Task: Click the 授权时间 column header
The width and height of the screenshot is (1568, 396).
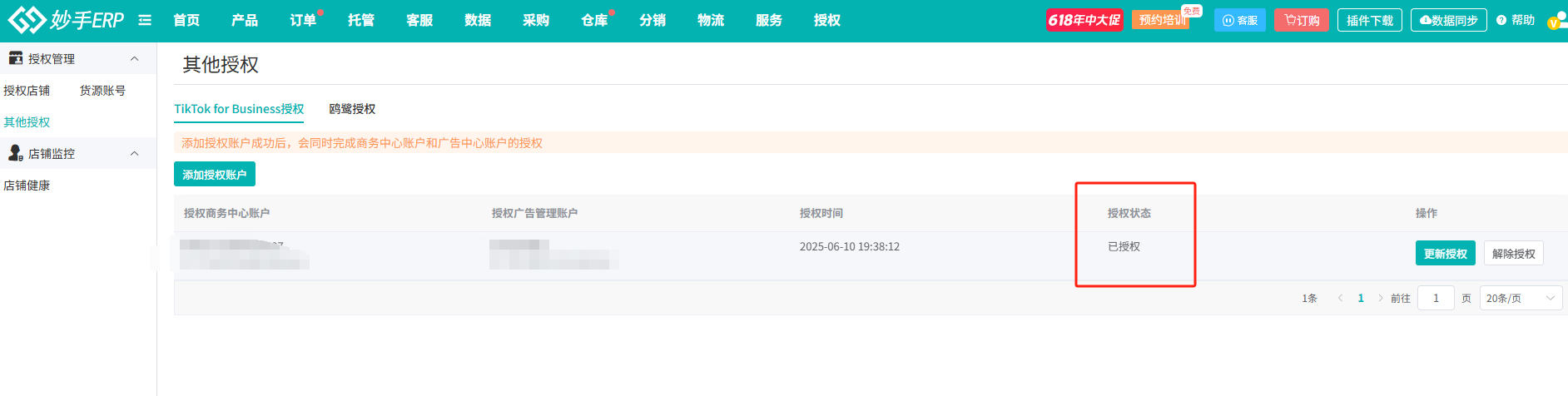Action: point(821,214)
